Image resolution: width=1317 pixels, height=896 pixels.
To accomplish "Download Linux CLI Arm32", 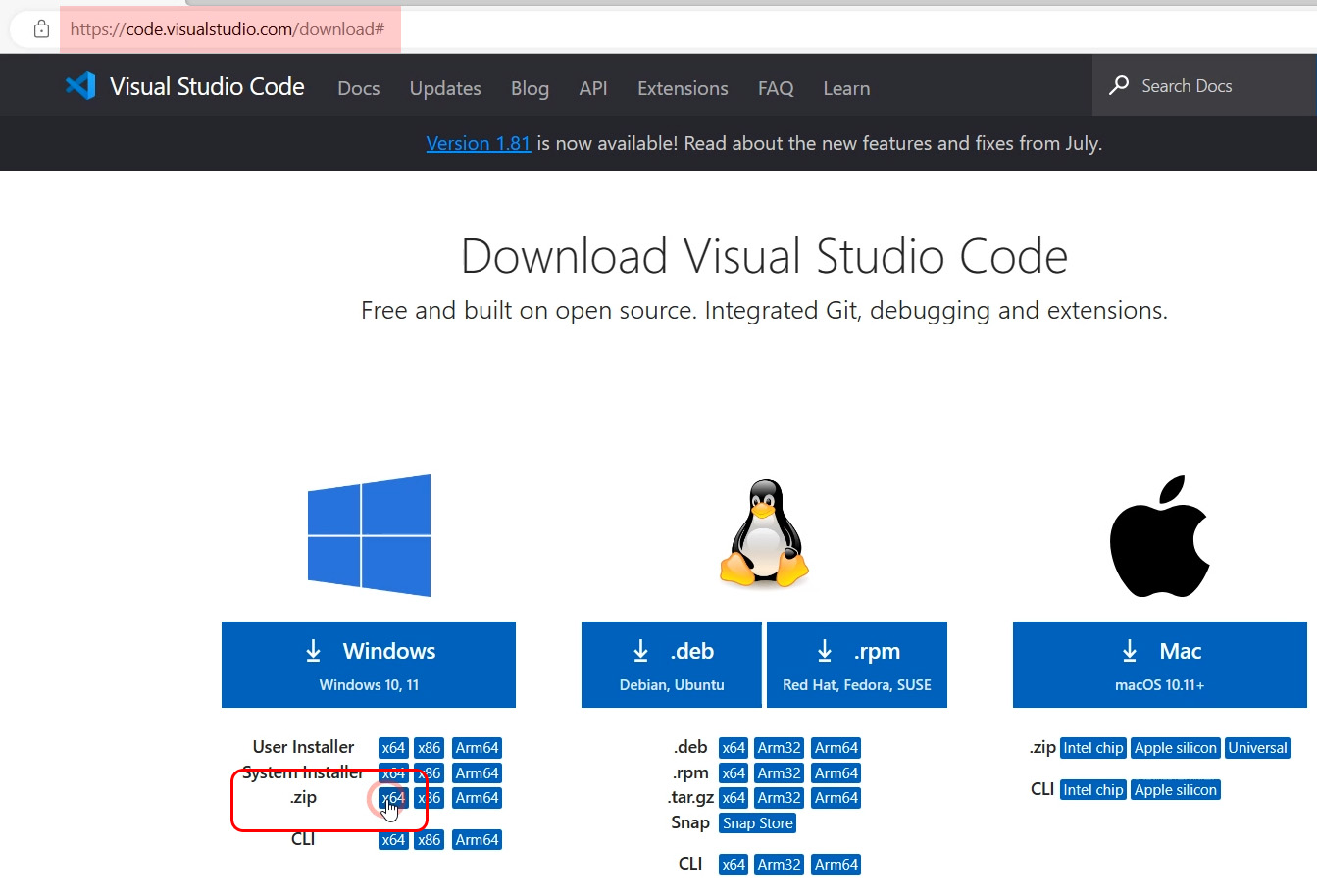I will 780,865.
